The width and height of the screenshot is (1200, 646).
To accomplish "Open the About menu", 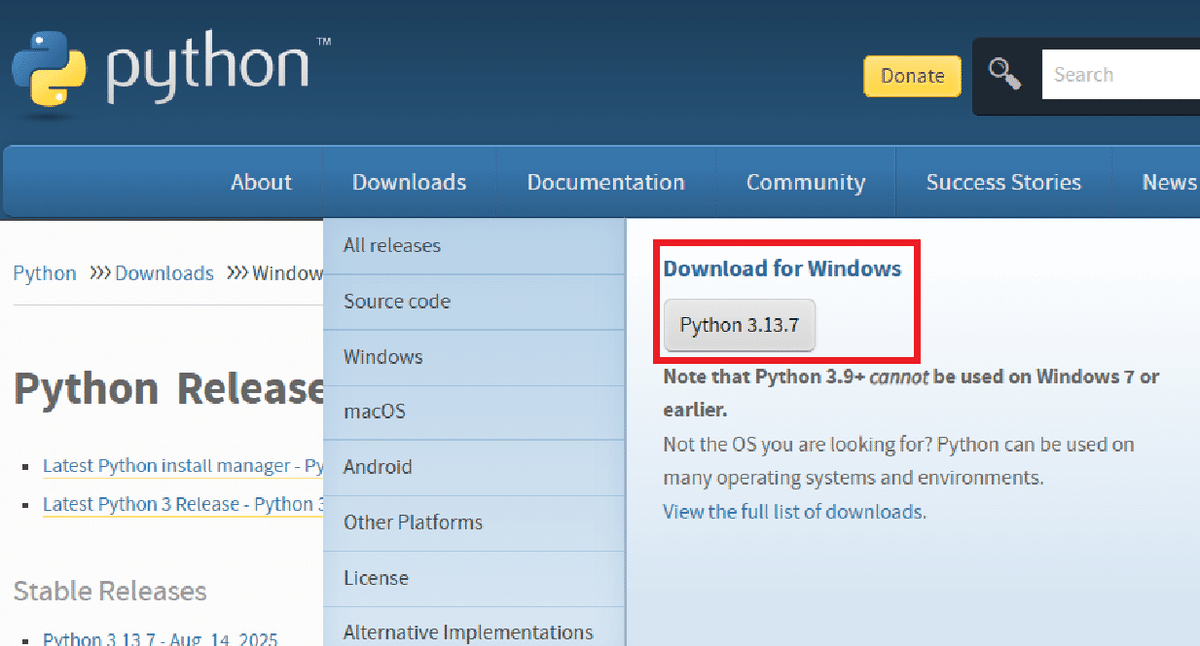I will 261,182.
